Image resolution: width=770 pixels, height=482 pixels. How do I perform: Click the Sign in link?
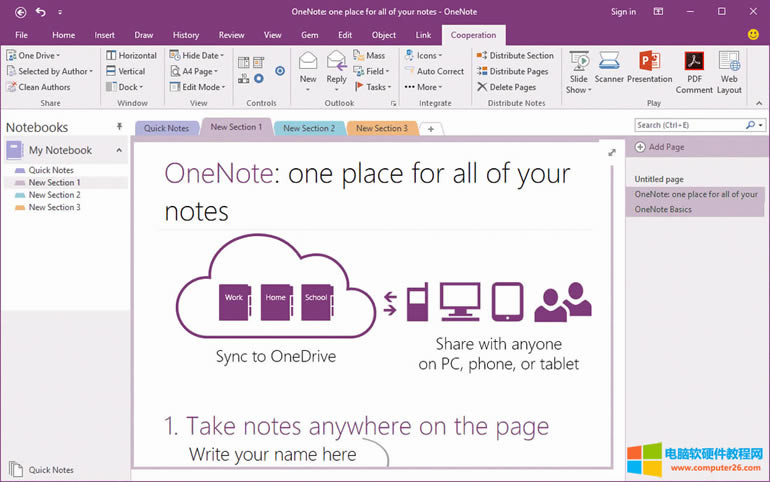[623, 12]
